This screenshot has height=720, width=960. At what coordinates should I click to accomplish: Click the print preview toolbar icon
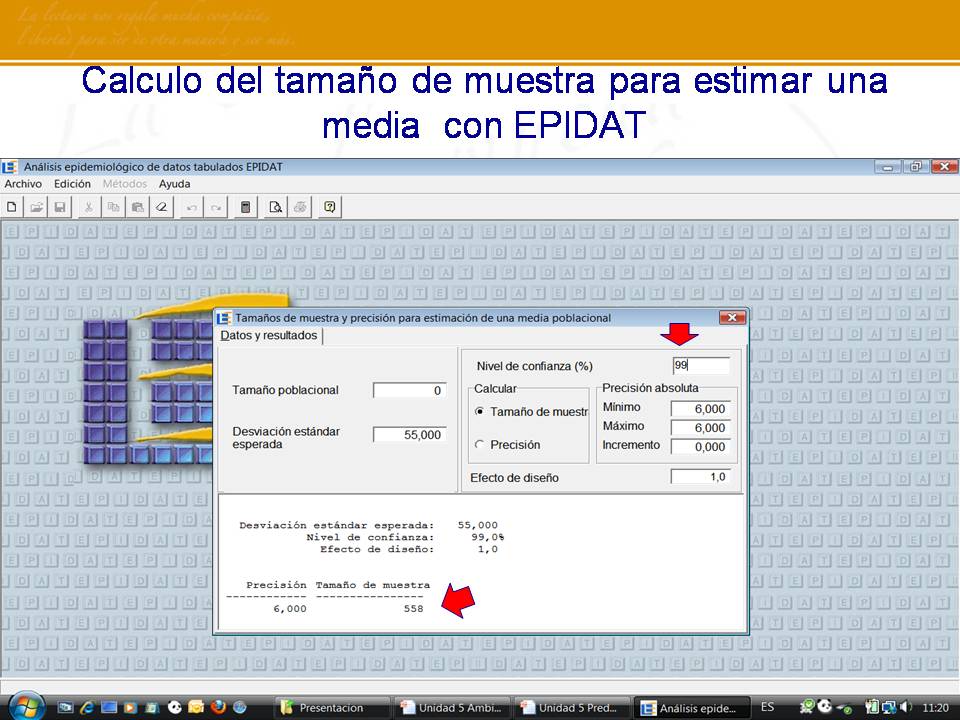276,207
